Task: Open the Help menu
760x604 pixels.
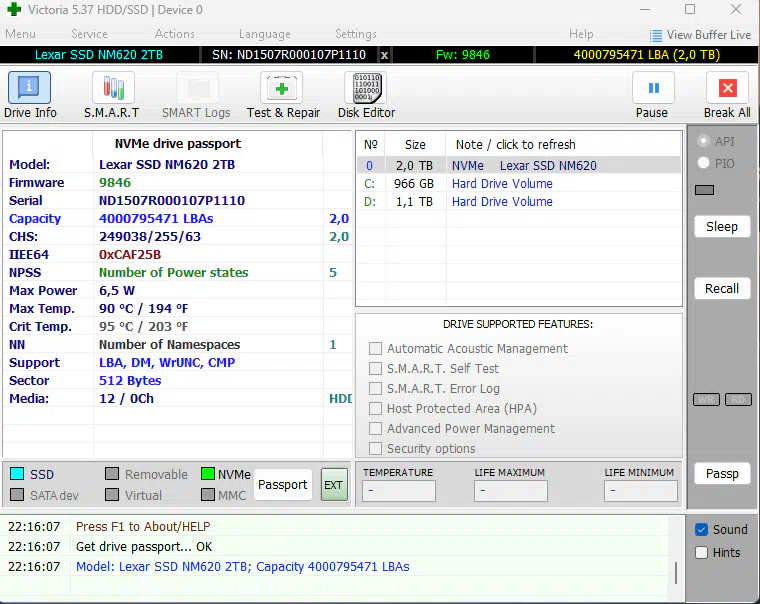Action: 581,34
